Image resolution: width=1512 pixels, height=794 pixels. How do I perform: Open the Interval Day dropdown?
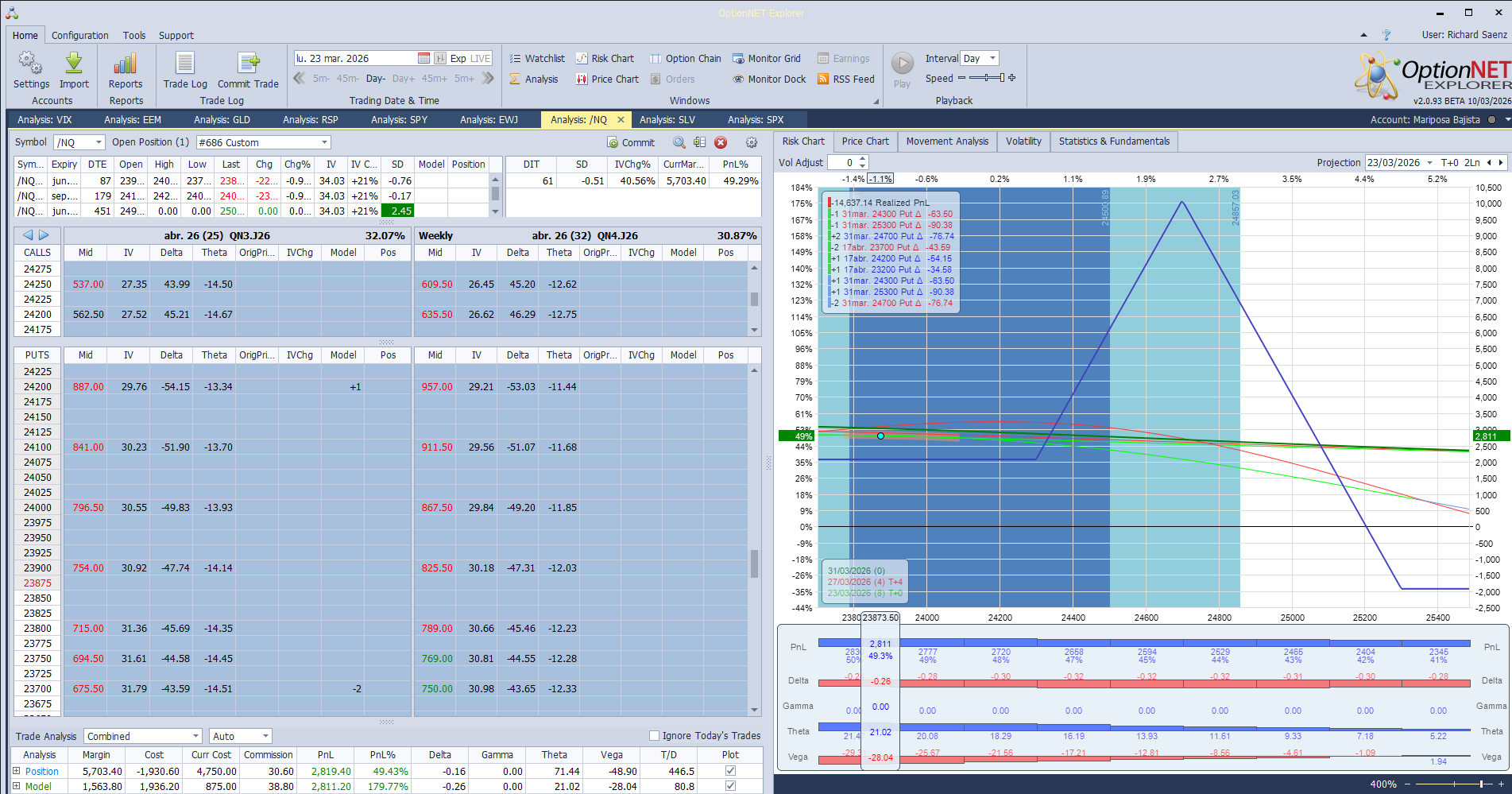coord(992,58)
